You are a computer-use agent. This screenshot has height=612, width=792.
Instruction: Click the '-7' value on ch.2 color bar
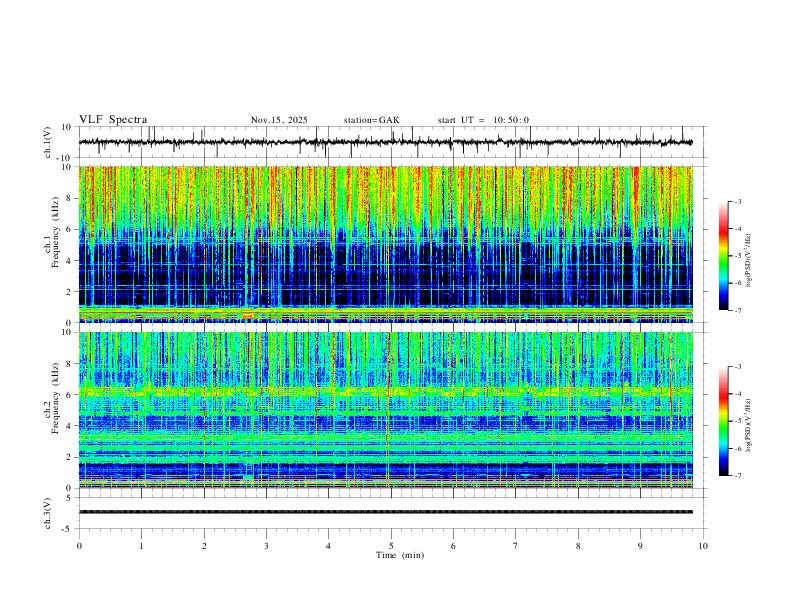[x=737, y=475]
